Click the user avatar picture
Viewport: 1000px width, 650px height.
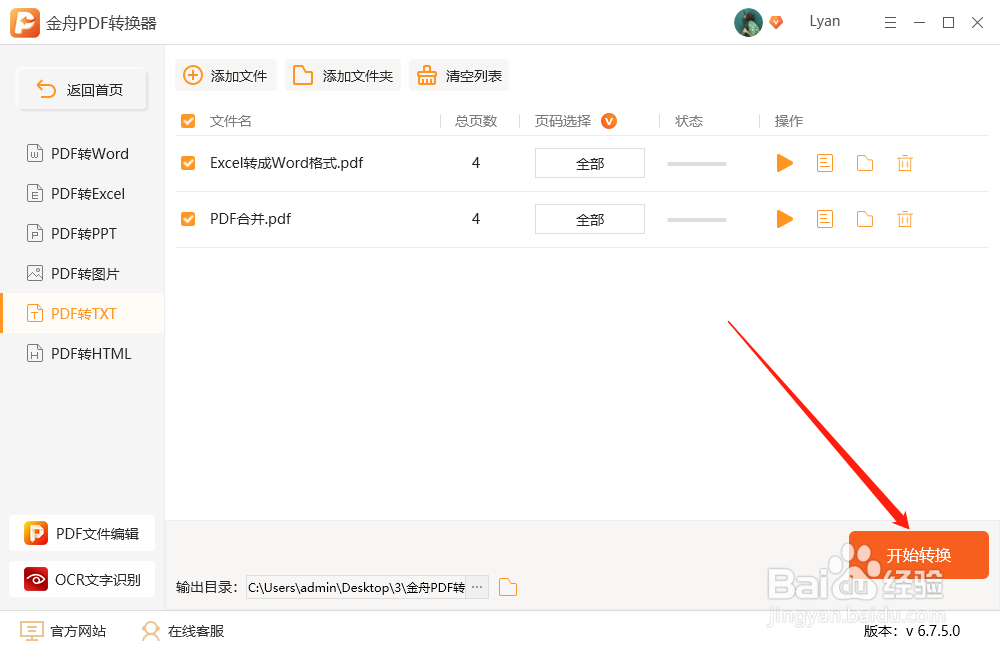pos(748,23)
